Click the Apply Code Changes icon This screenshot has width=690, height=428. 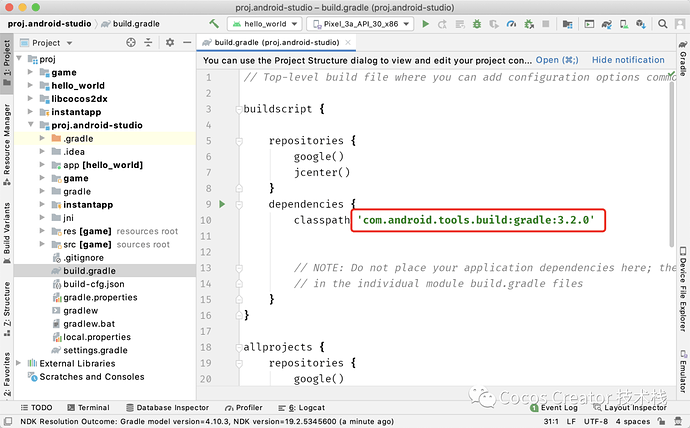(x=460, y=24)
